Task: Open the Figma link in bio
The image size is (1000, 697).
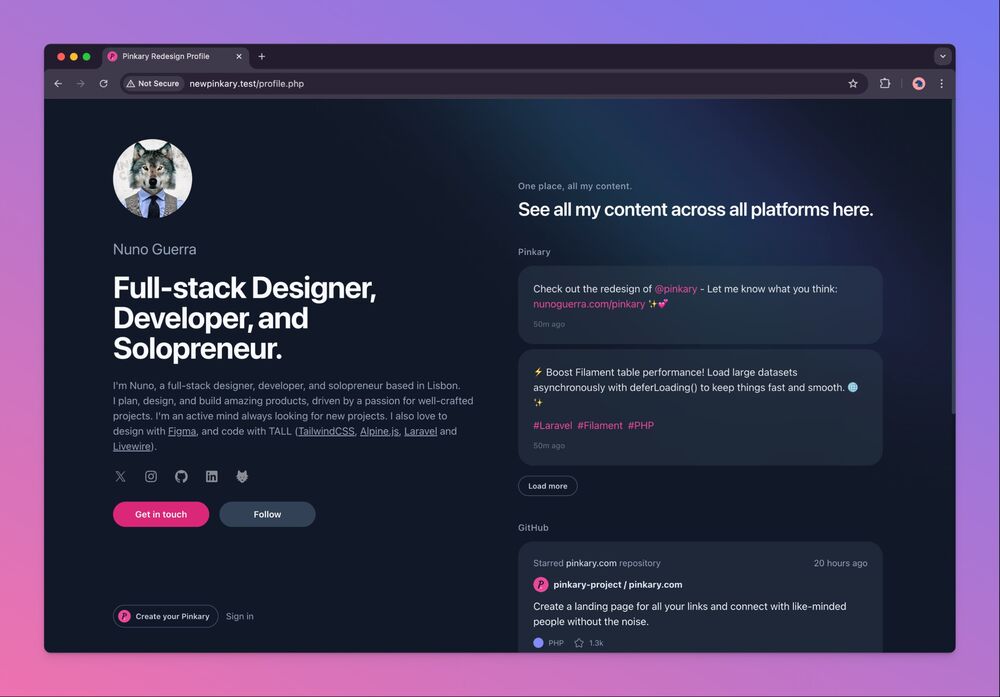Action: coord(182,431)
